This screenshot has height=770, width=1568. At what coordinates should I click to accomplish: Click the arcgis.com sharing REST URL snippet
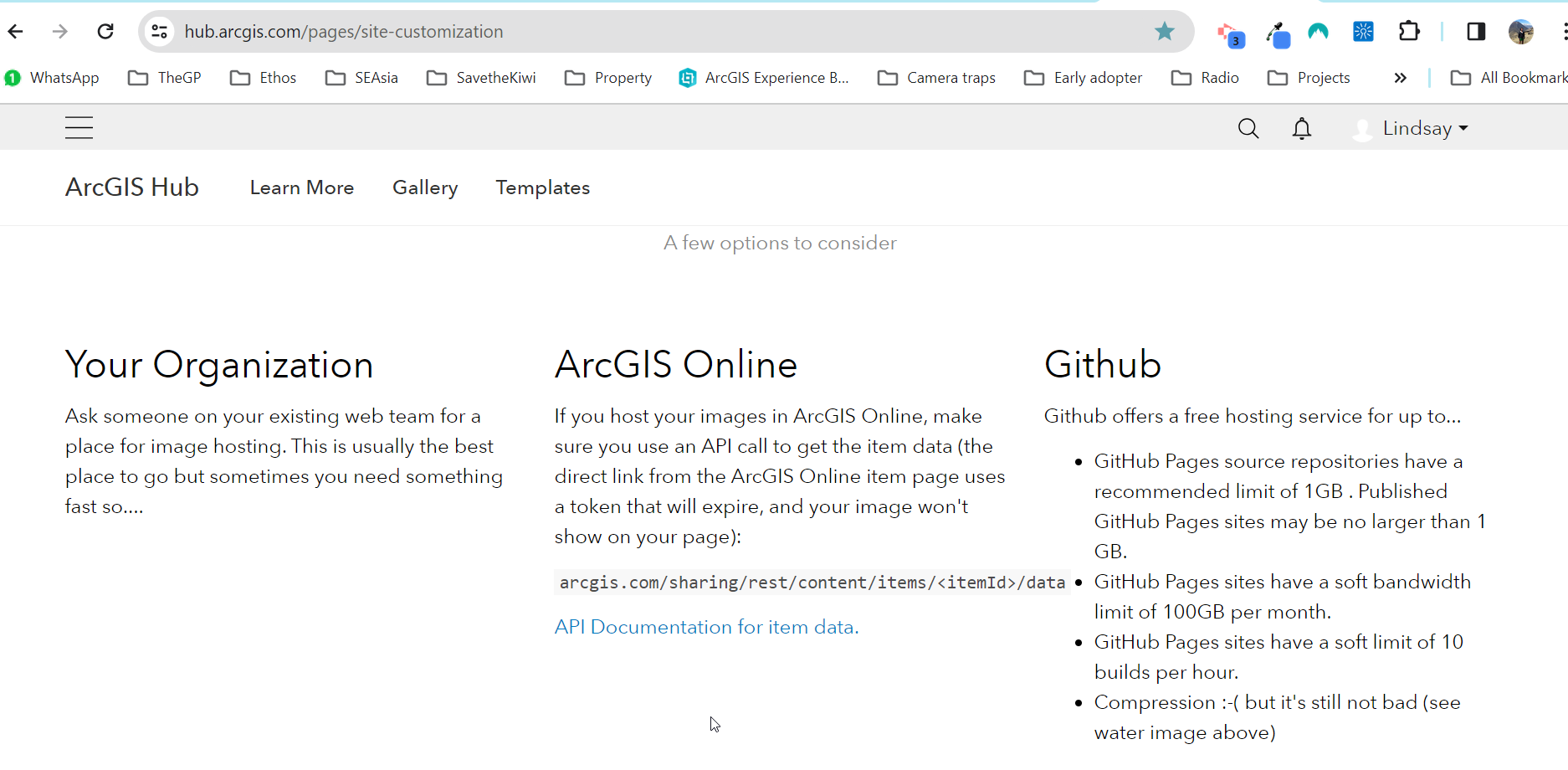click(x=812, y=583)
